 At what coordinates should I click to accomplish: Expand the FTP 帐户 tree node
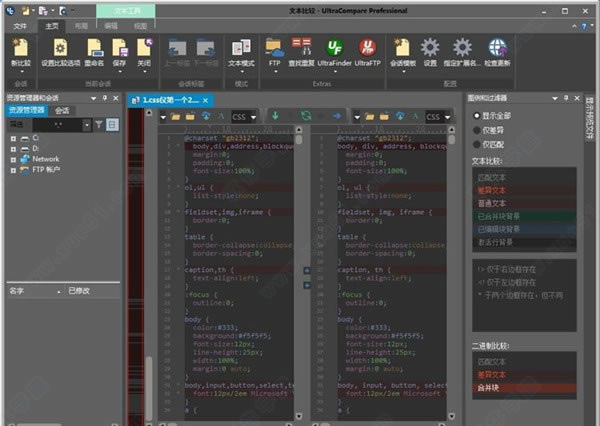point(13,170)
